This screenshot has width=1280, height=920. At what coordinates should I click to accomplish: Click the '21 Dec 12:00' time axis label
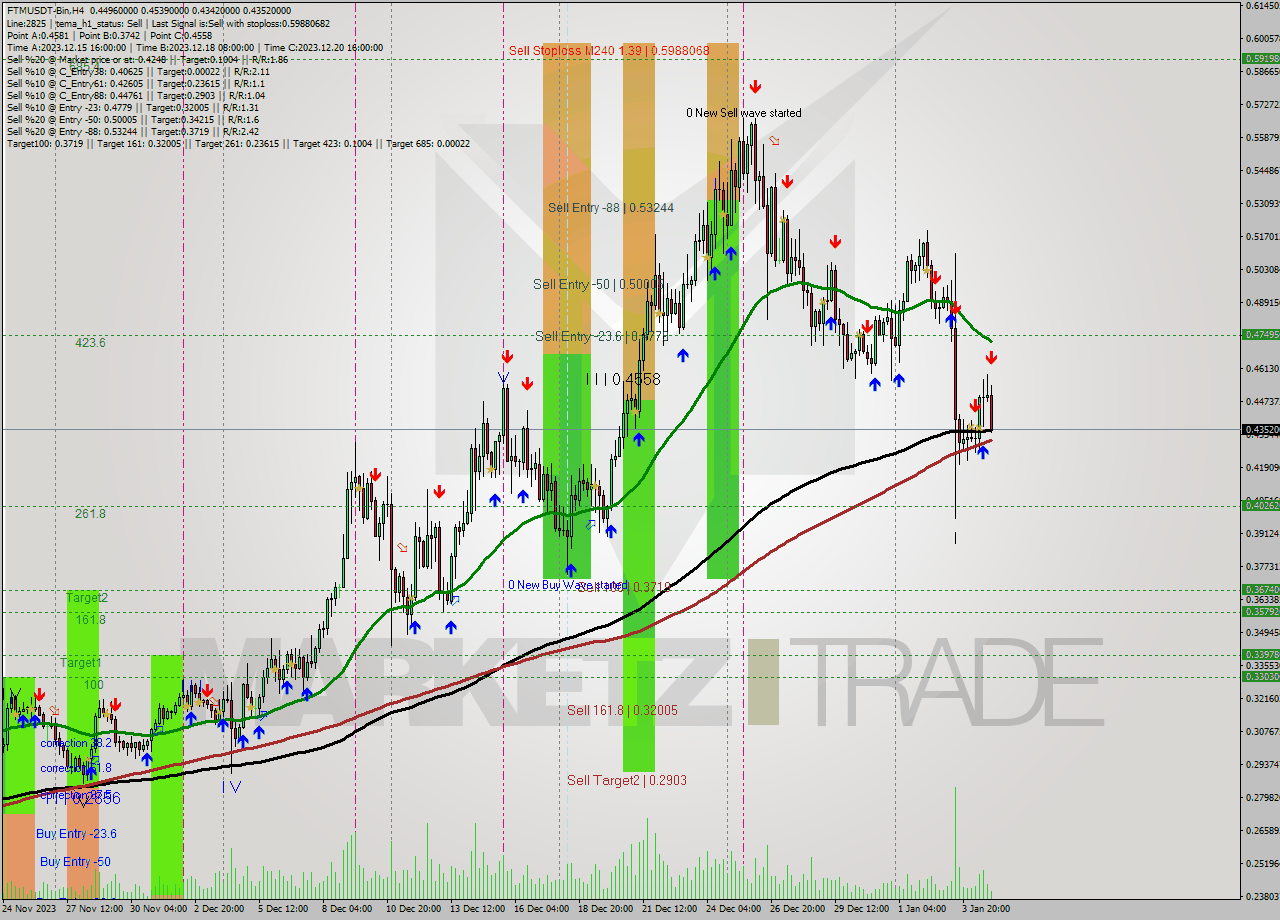669,909
